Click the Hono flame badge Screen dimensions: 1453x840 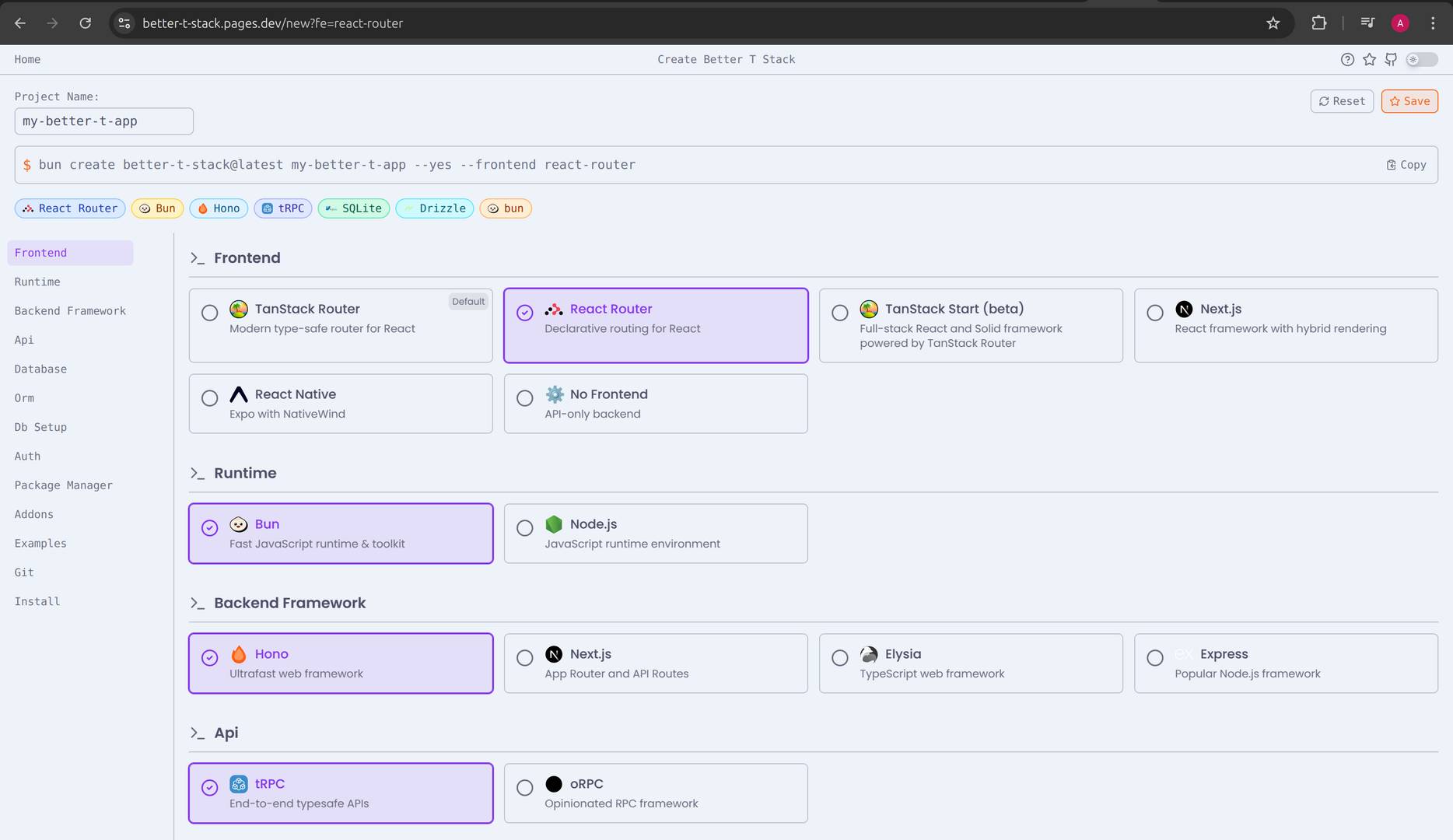[x=218, y=208]
